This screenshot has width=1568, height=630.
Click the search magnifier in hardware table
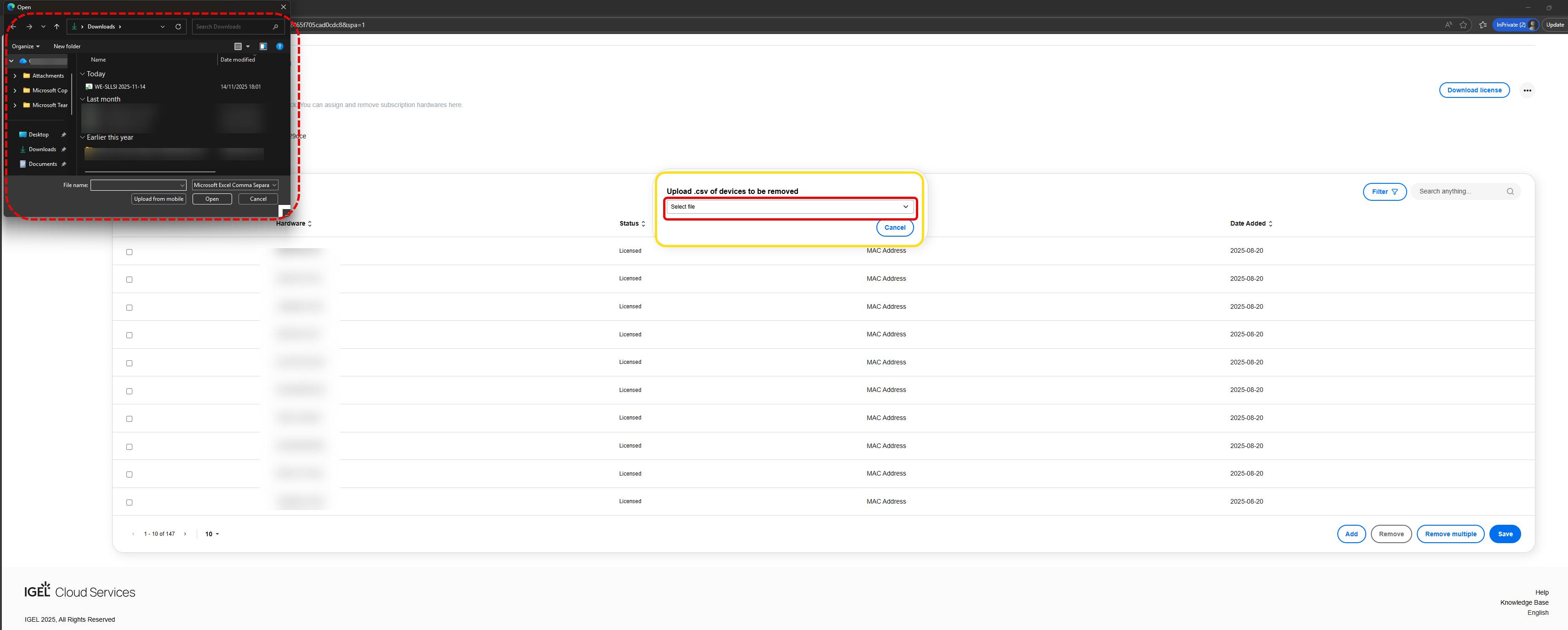pos(1510,192)
